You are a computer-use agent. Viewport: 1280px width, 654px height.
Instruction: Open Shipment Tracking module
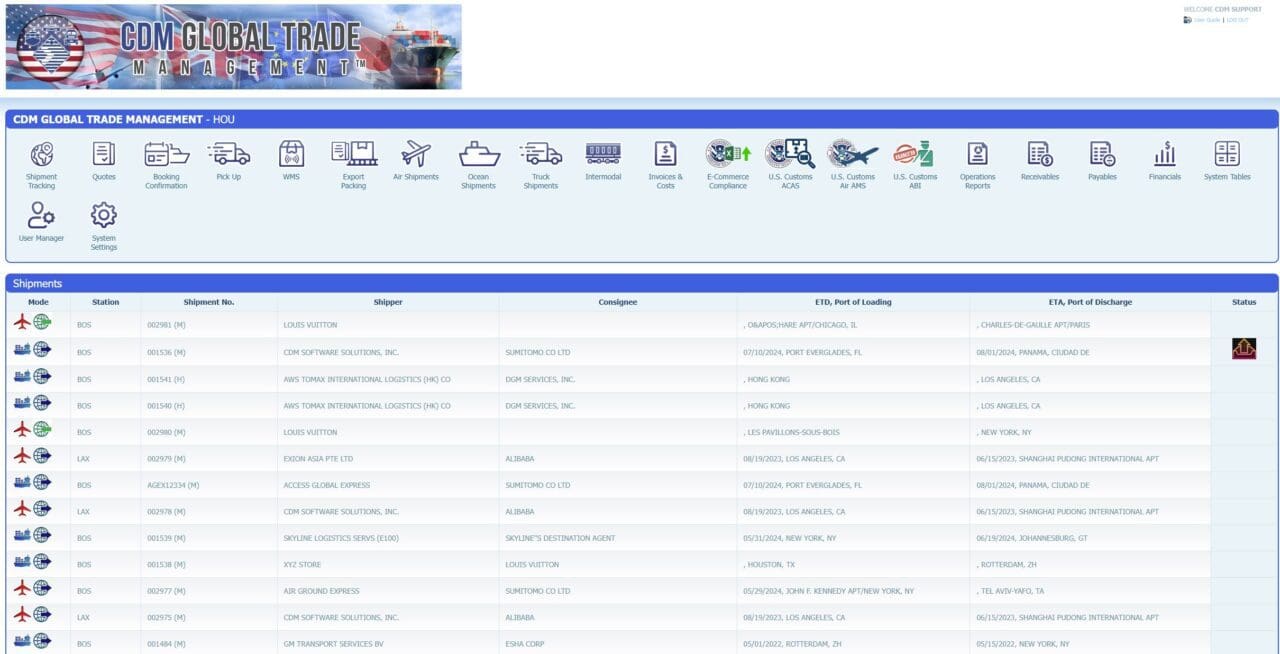[42, 165]
